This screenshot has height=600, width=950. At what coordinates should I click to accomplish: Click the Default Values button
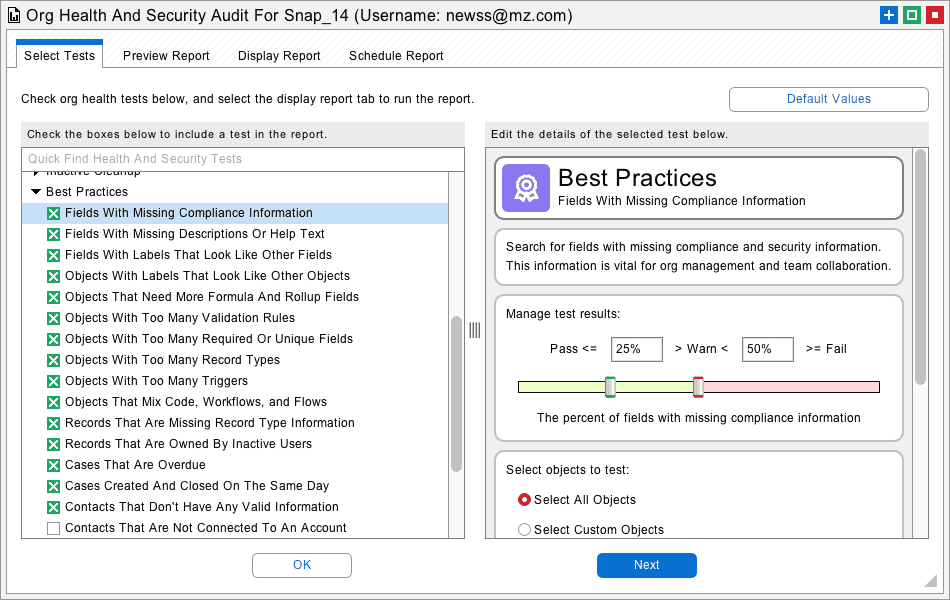point(828,99)
